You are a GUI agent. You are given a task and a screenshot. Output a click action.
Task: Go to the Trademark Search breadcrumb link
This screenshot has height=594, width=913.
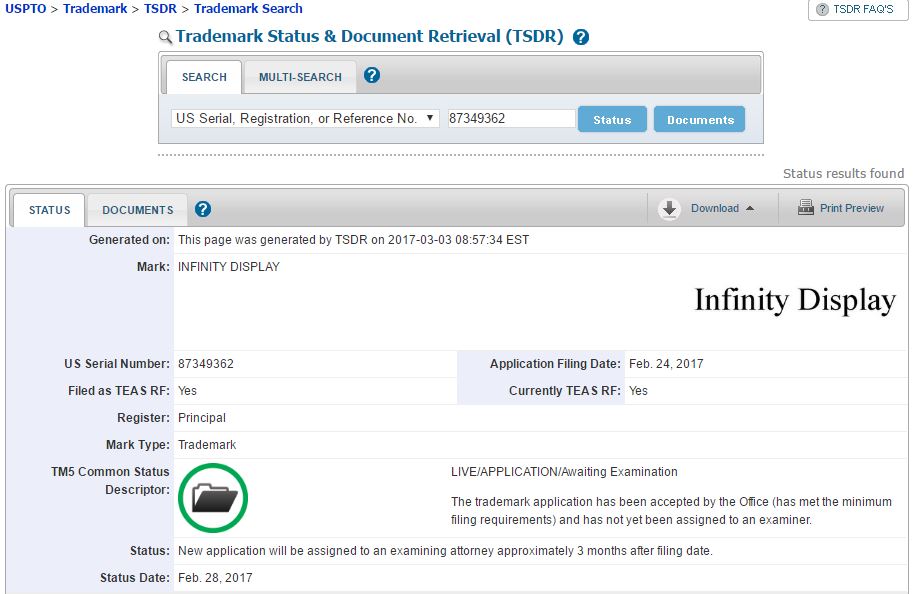tap(248, 9)
